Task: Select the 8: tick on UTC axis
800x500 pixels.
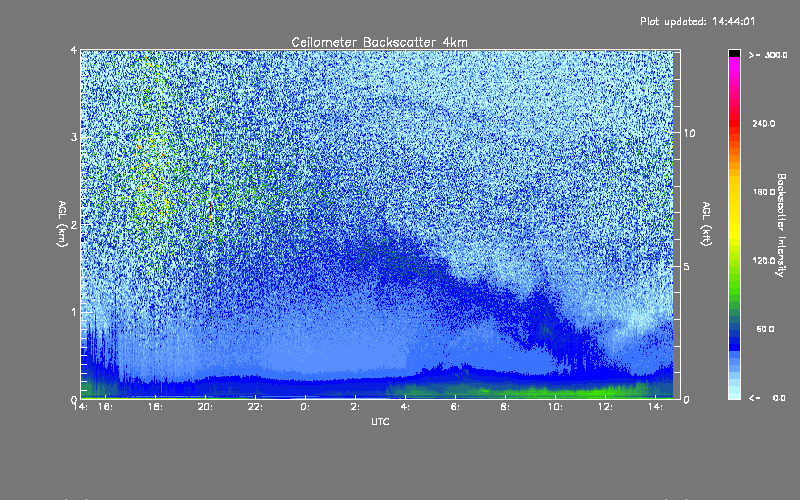Action: [505, 407]
